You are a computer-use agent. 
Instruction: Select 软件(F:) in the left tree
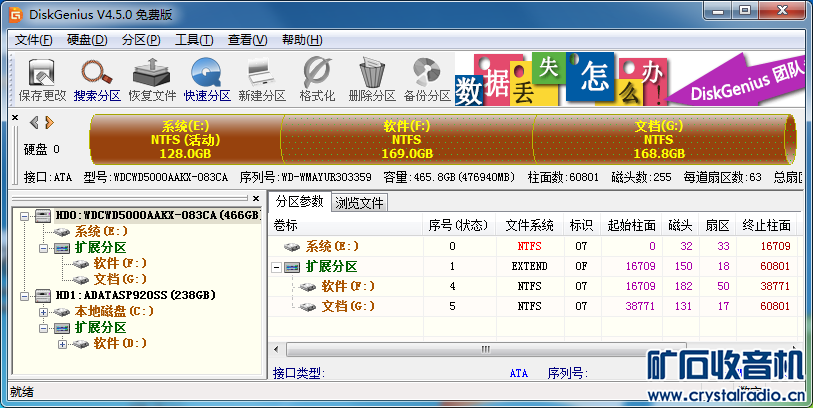pyautogui.click(x=120, y=263)
